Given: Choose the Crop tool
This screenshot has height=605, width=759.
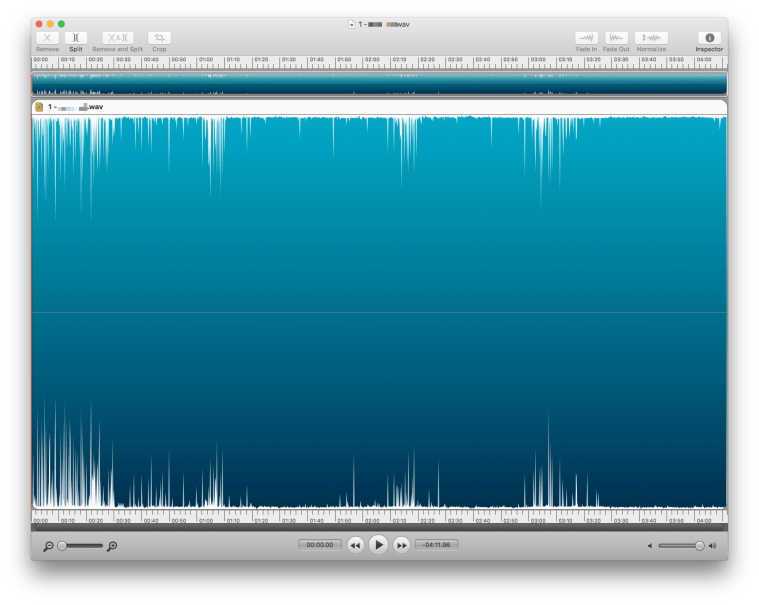Looking at the screenshot, I should 159,38.
